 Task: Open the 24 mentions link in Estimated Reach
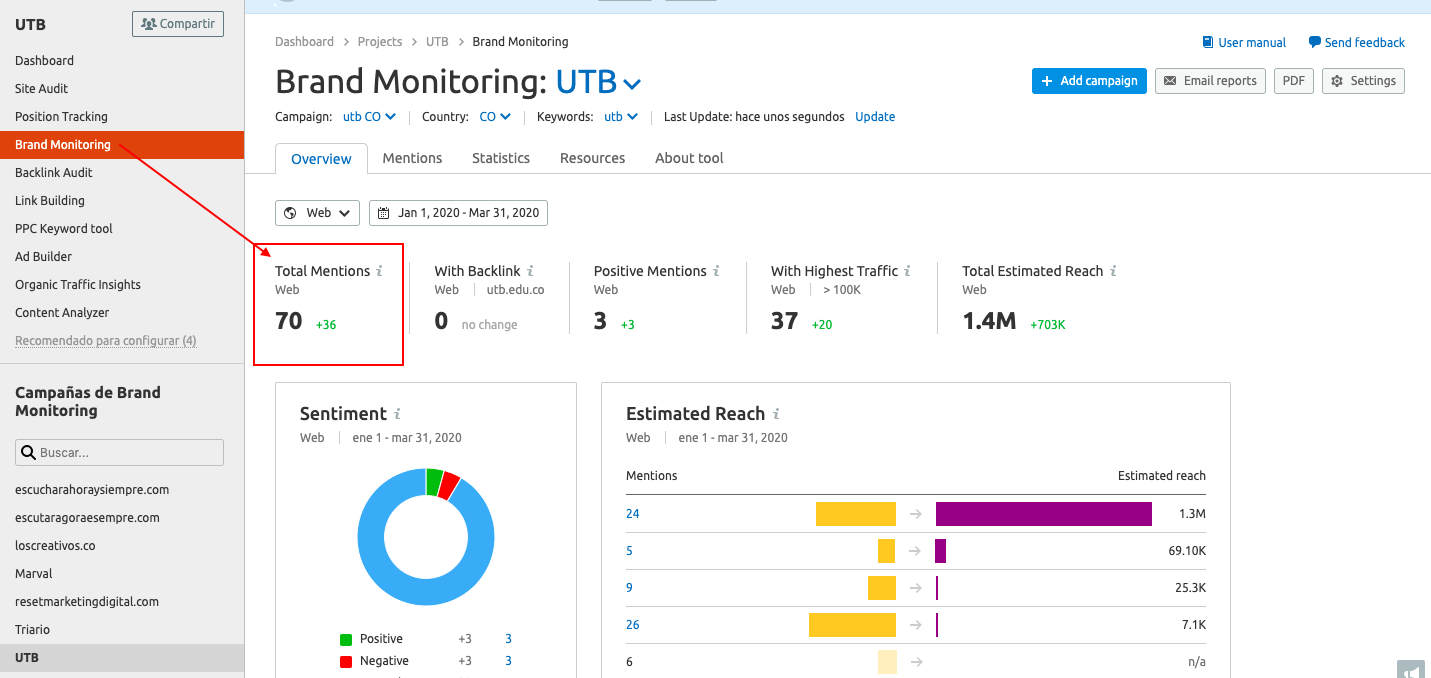click(632, 513)
